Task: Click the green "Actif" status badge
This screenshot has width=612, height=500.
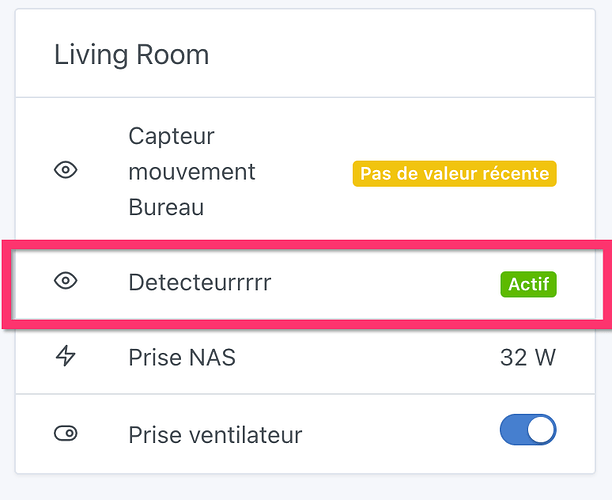Action: click(x=528, y=284)
